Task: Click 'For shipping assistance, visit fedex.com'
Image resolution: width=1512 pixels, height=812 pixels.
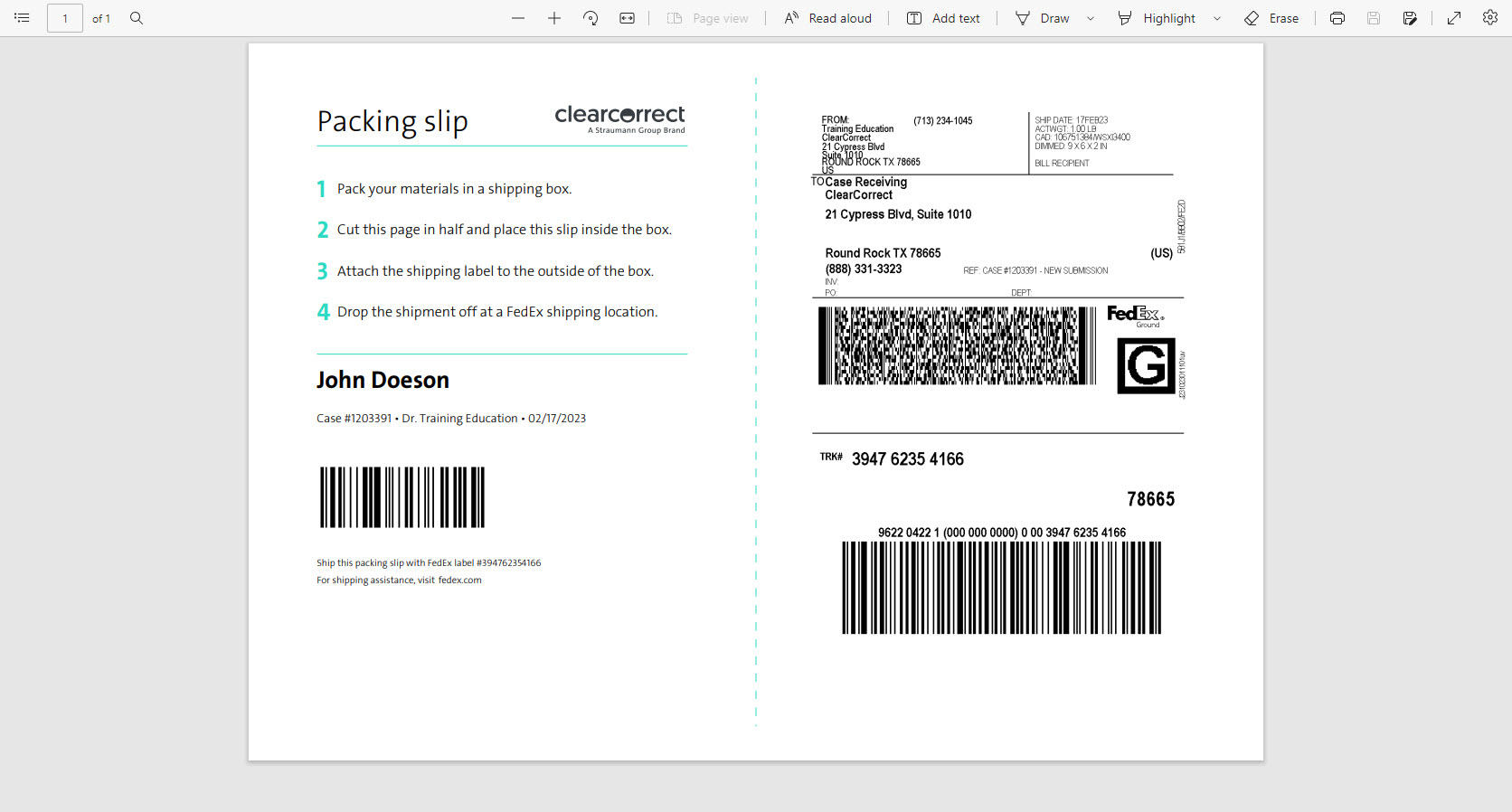Action: pos(399,581)
